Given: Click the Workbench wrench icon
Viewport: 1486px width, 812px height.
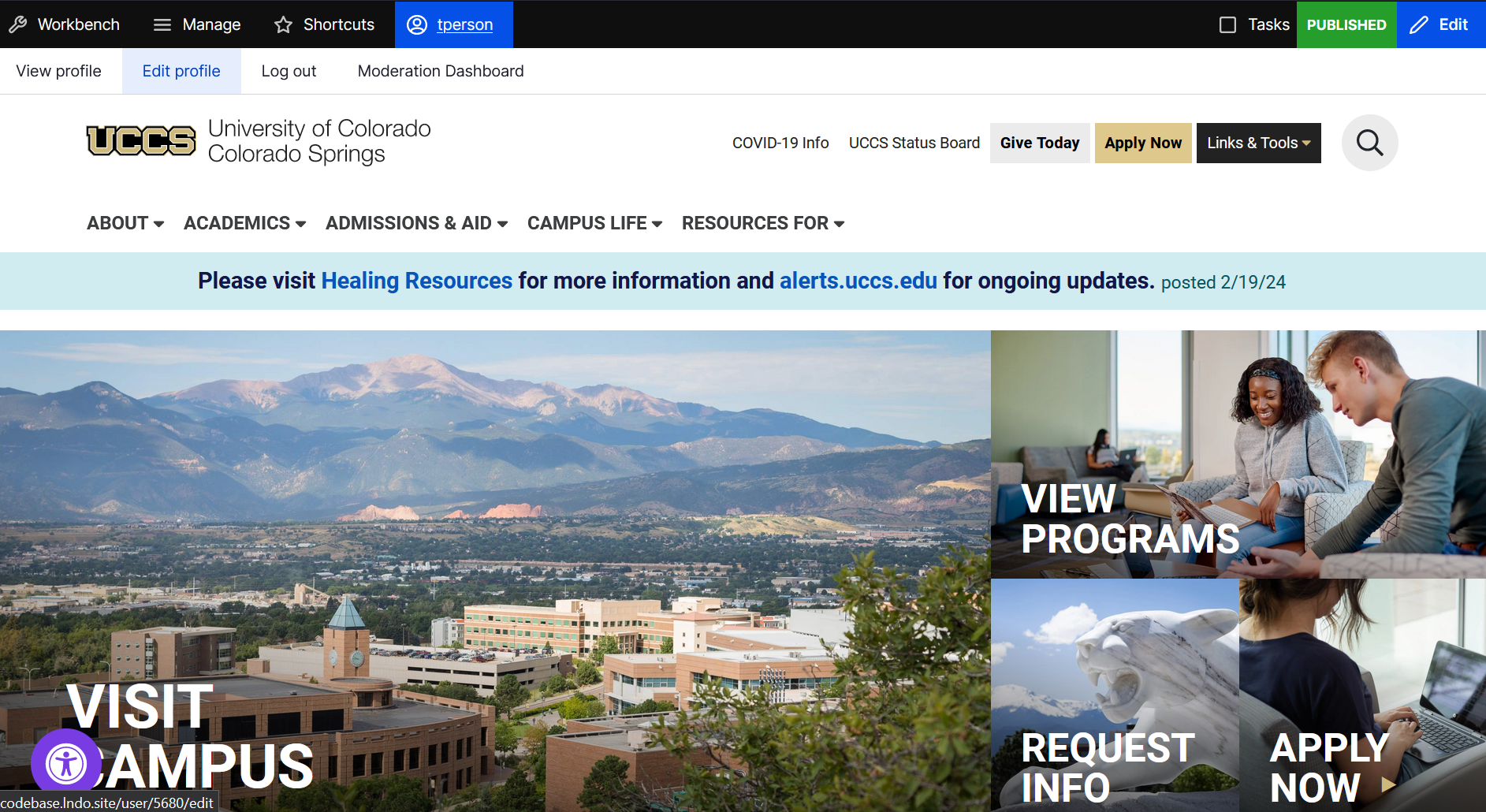Looking at the screenshot, I should pos(18,24).
